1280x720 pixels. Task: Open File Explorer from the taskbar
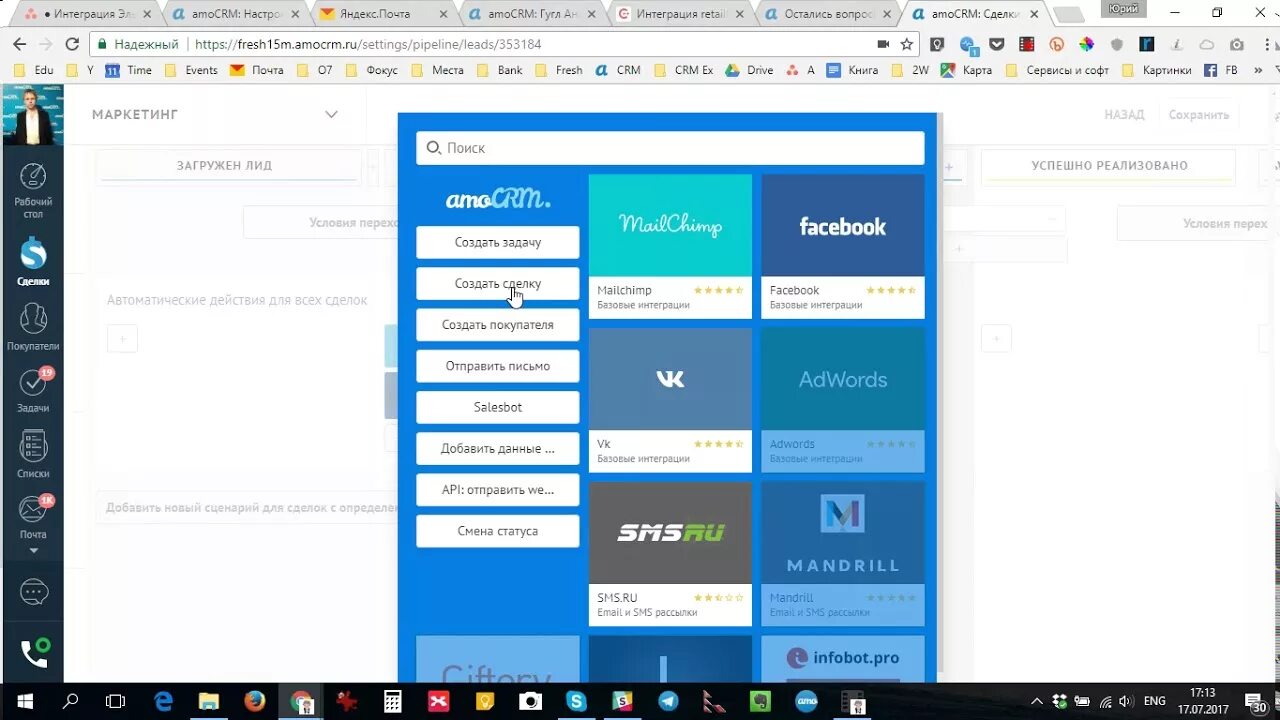pyautogui.click(x=208, y=701)
